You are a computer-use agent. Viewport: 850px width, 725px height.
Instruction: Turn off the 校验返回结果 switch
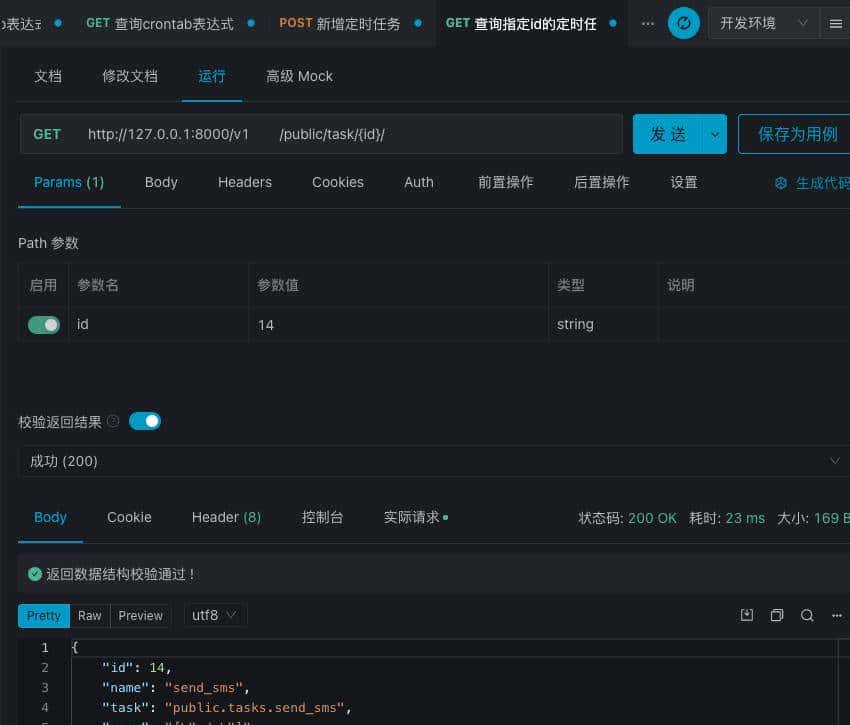point(145,421)
